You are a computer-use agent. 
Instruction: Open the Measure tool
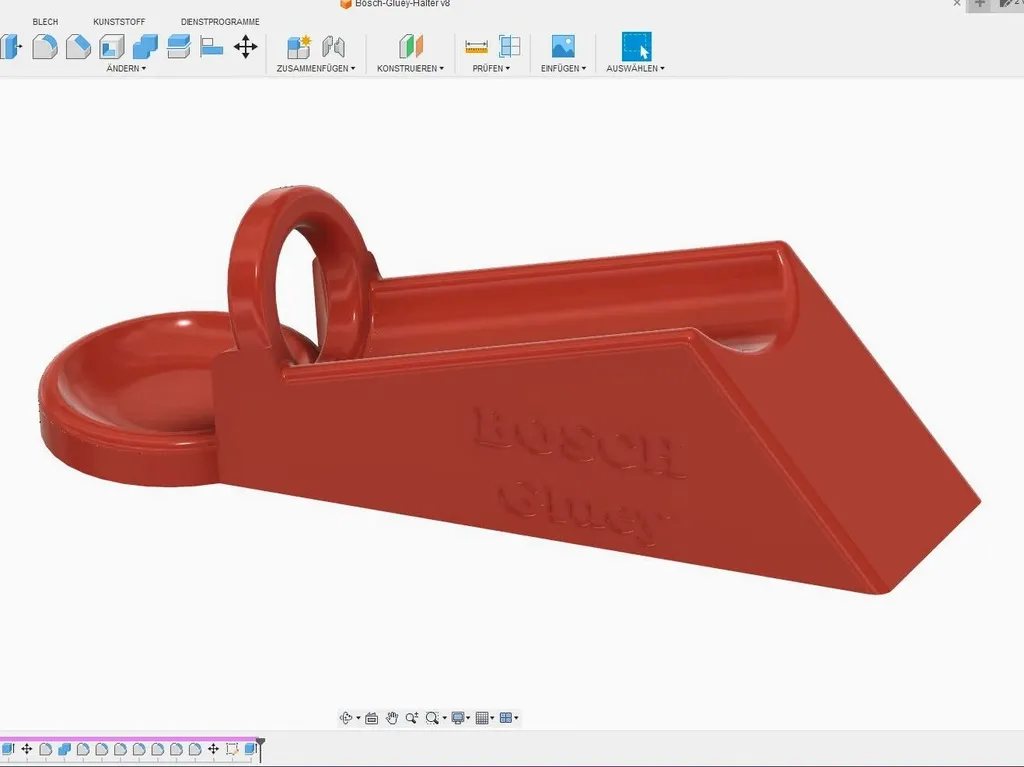click(x=476, y=46)
